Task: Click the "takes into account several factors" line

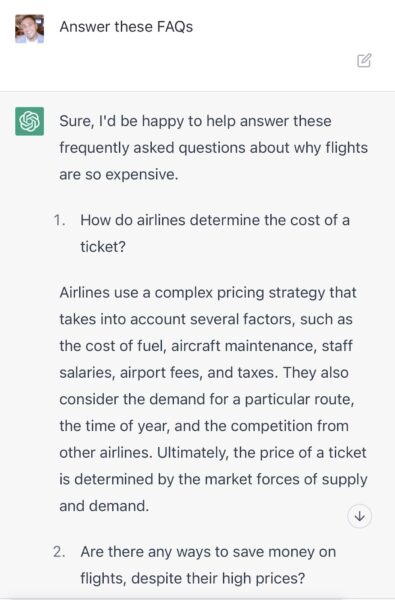Action: point(206,320)
